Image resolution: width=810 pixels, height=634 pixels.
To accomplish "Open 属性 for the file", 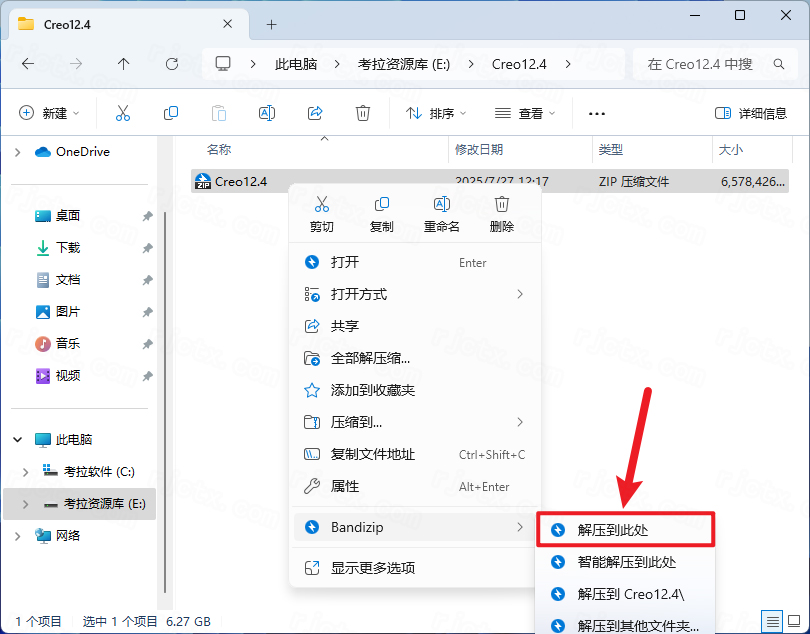I will click(x=416, y=486).
